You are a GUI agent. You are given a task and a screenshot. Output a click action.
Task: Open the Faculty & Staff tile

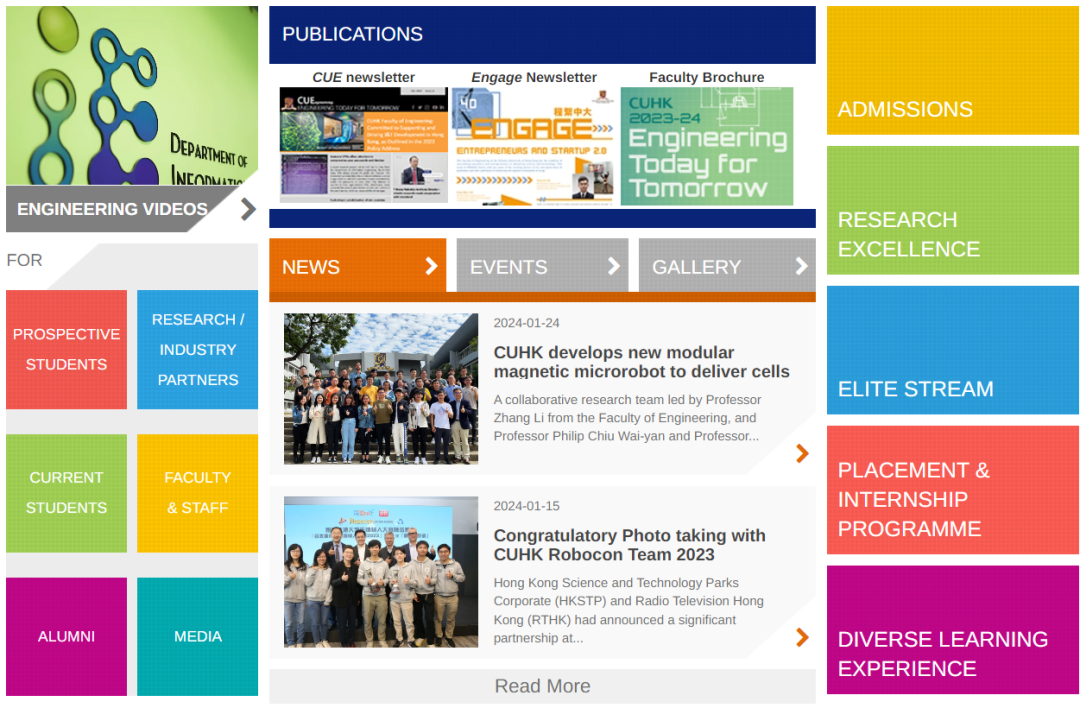(x=198, y=493)
